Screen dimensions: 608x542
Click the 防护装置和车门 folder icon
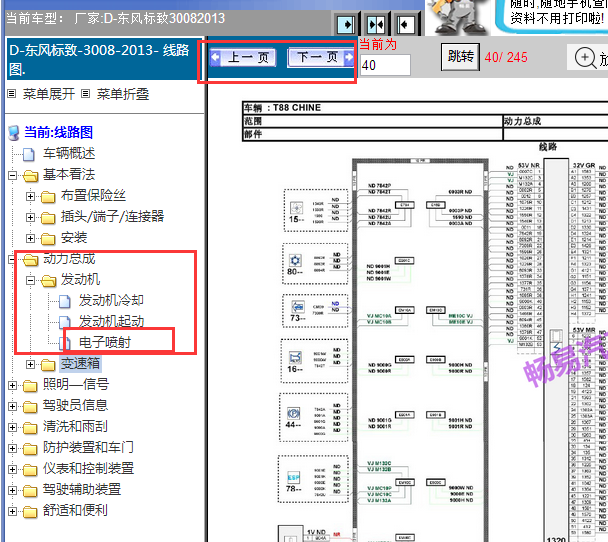pos(30,448)
